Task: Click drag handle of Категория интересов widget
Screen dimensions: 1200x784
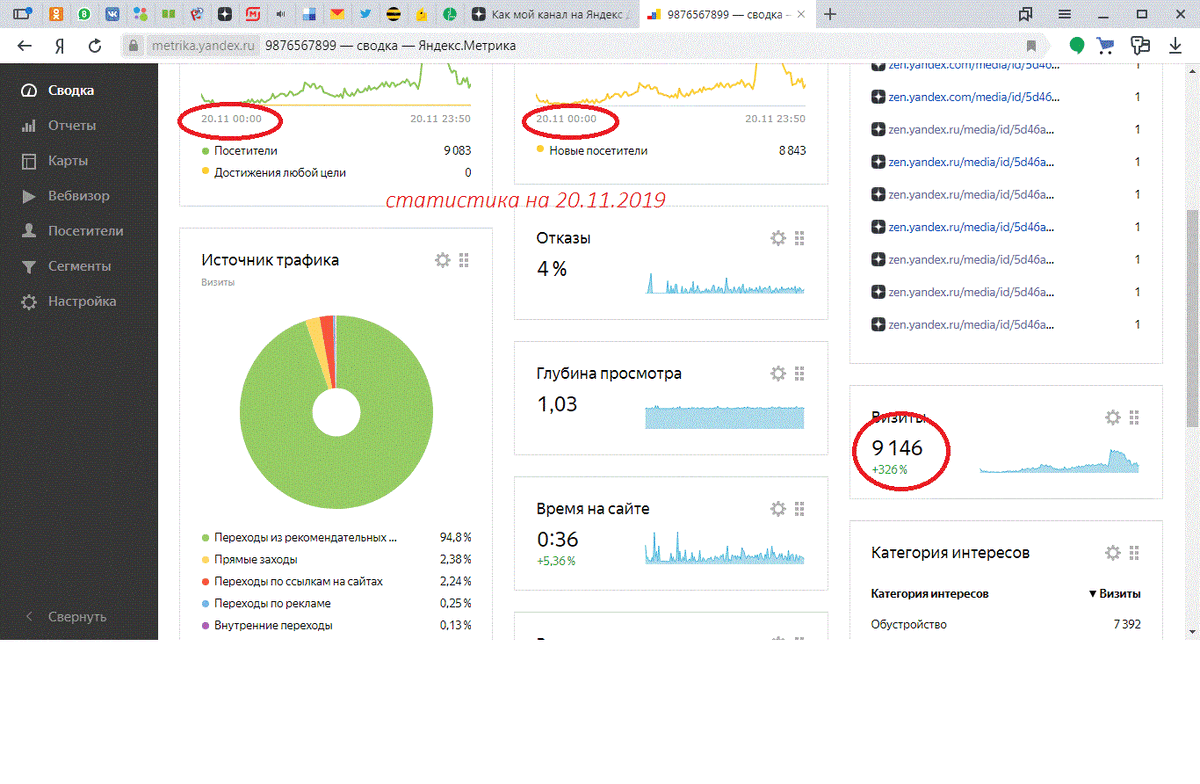Action: [x=1134, y=552]
